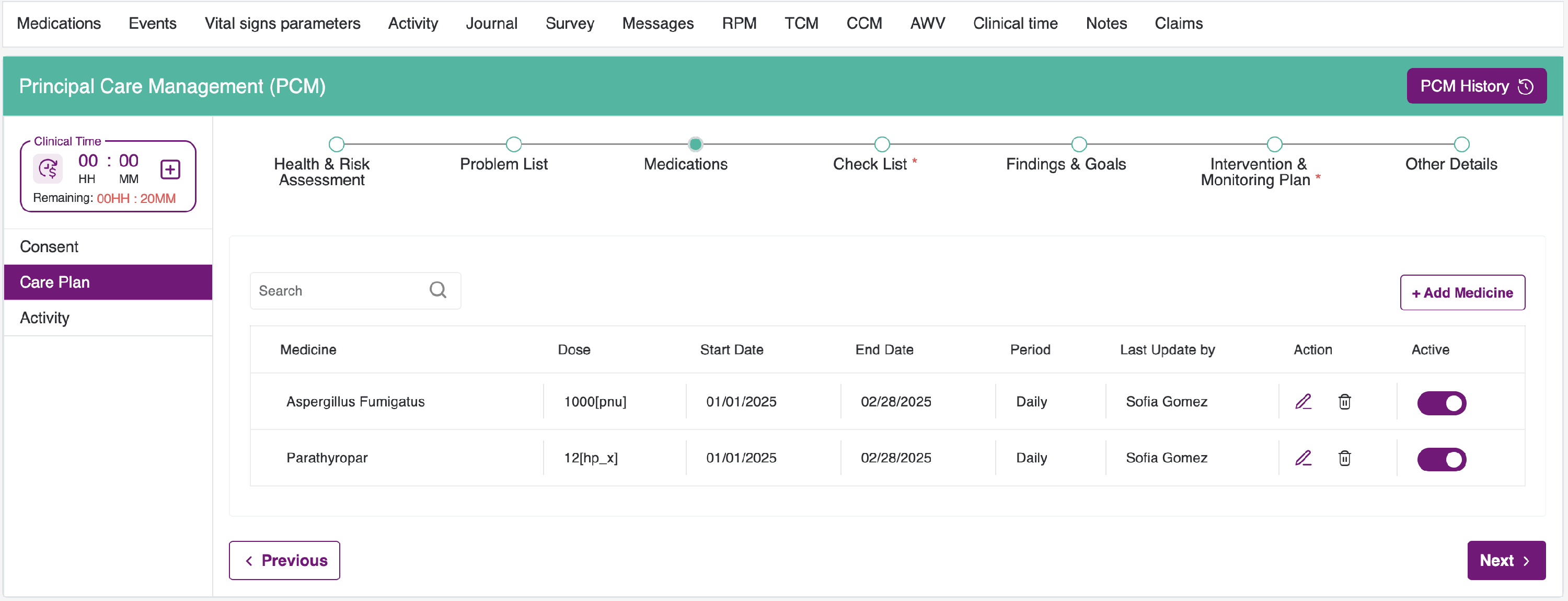The image size is (1568, 601).
Task: Edit the Aspergillus Fumigatus medicine entry
Action: [1302, 402]
